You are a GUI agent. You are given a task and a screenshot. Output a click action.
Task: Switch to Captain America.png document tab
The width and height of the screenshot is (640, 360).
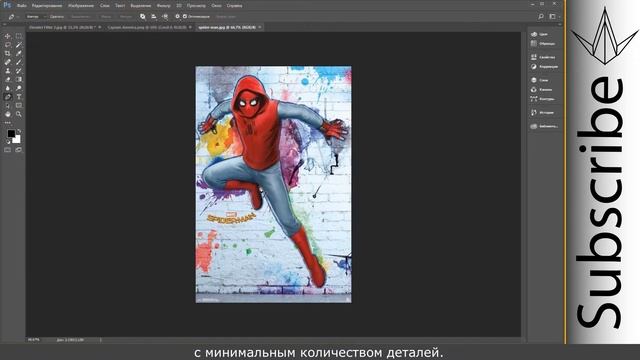(147, 27)
